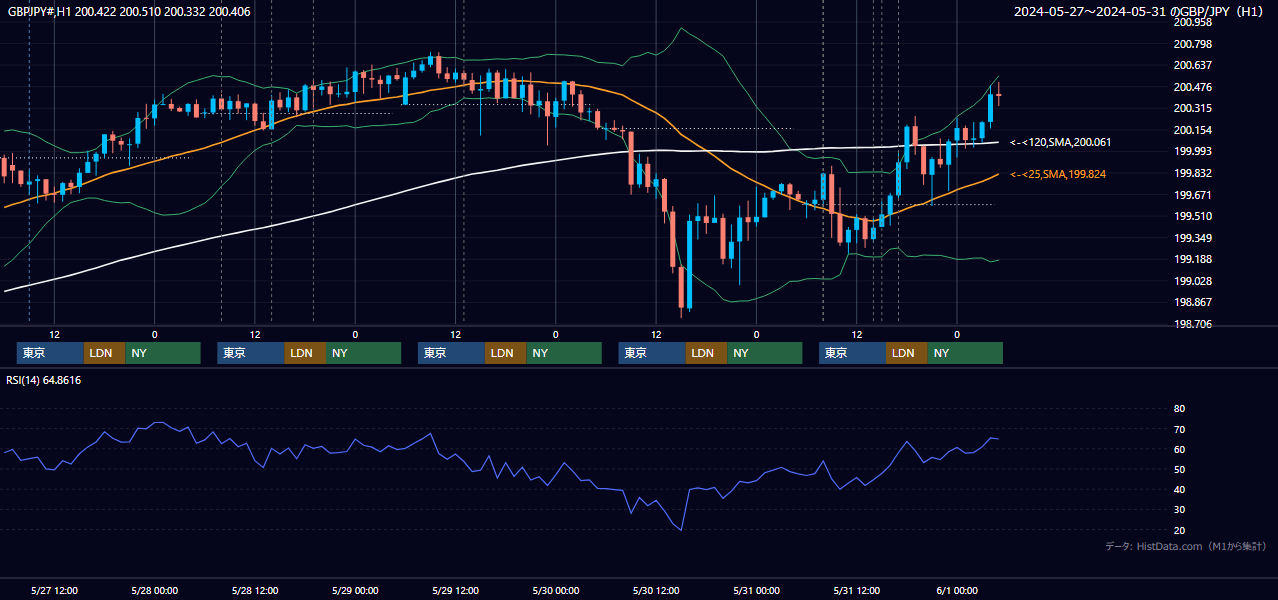
Task: Select the 5/29 12:00 time axis label
Action: coord(456,590)
